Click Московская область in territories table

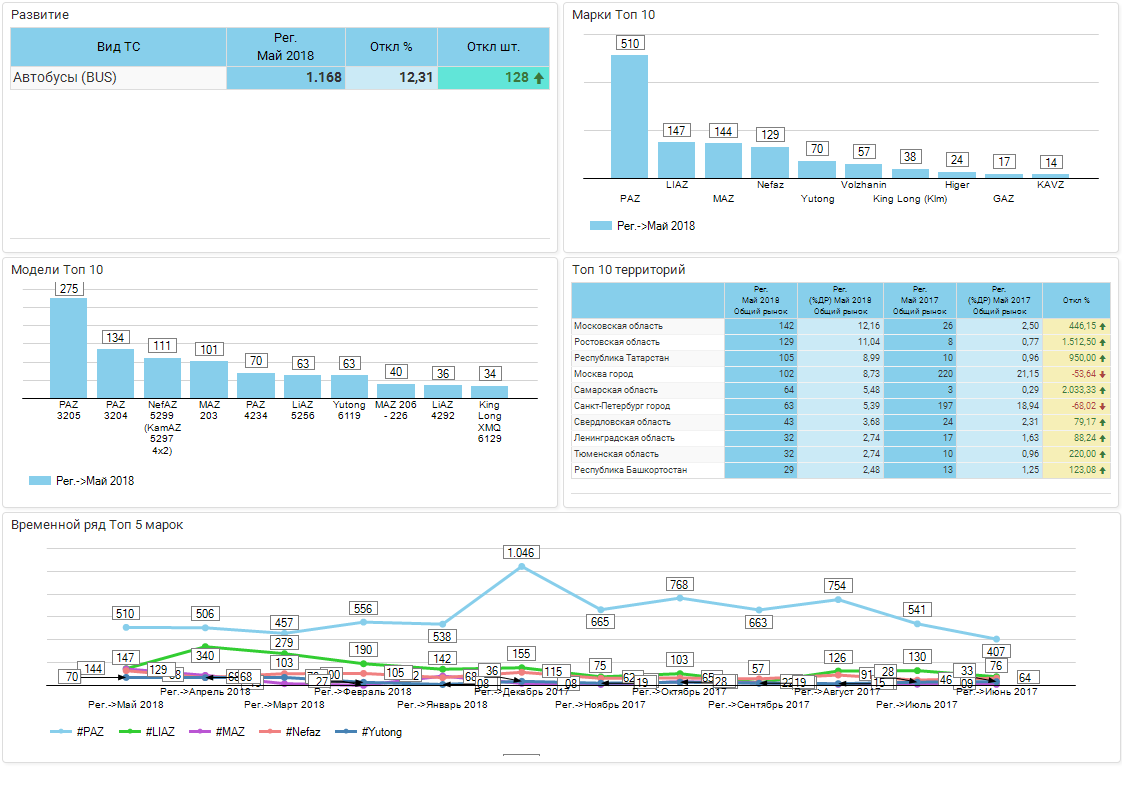618,326
